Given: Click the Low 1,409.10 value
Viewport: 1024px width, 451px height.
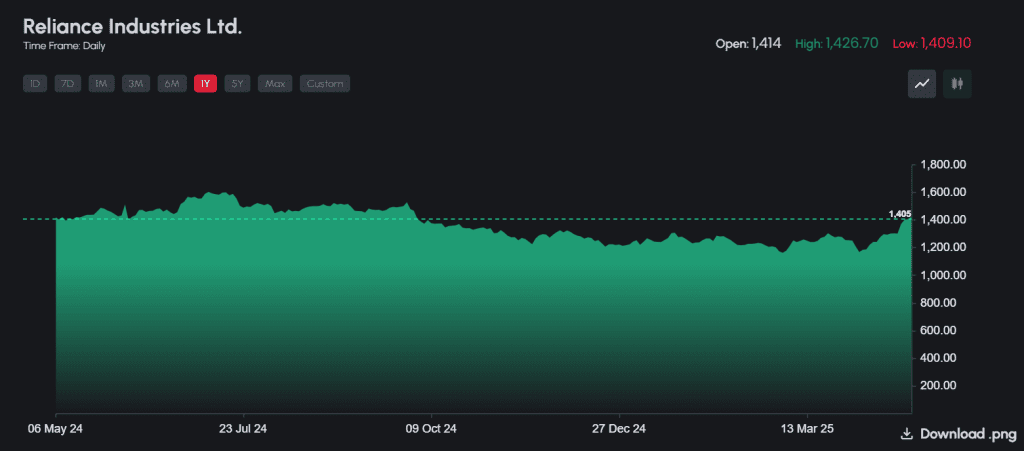Looking at the screenshot, I should point(932,44).
